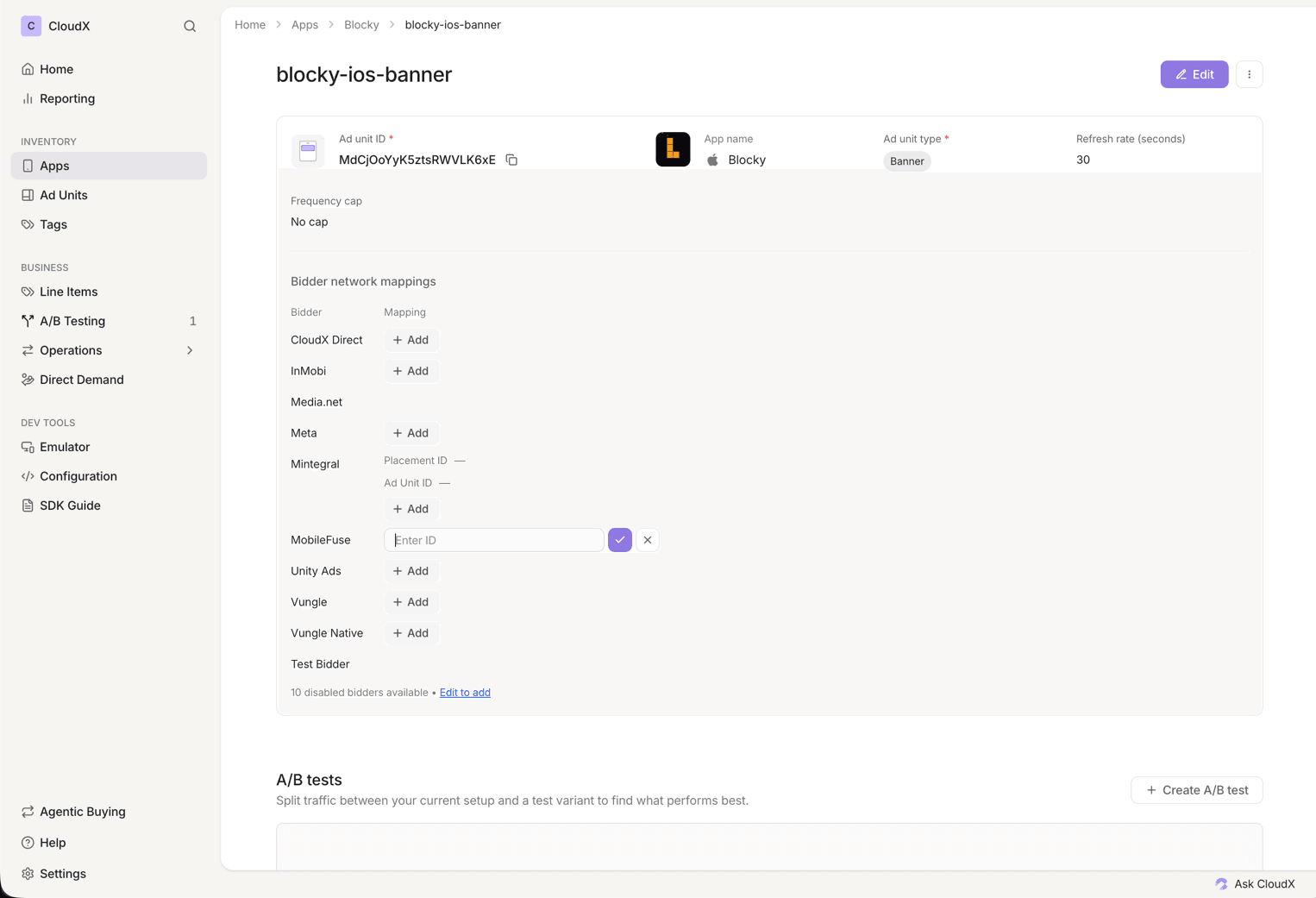Viewport: 1316px width, 898px height.
Task: Open Help in sidebar
Action: tap(109, 843)
